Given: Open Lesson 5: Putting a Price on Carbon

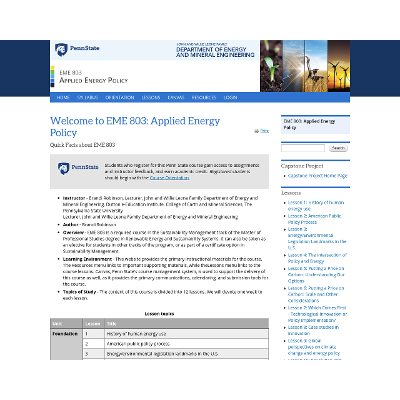Looking at the screenshot, I should click(316, 275).
